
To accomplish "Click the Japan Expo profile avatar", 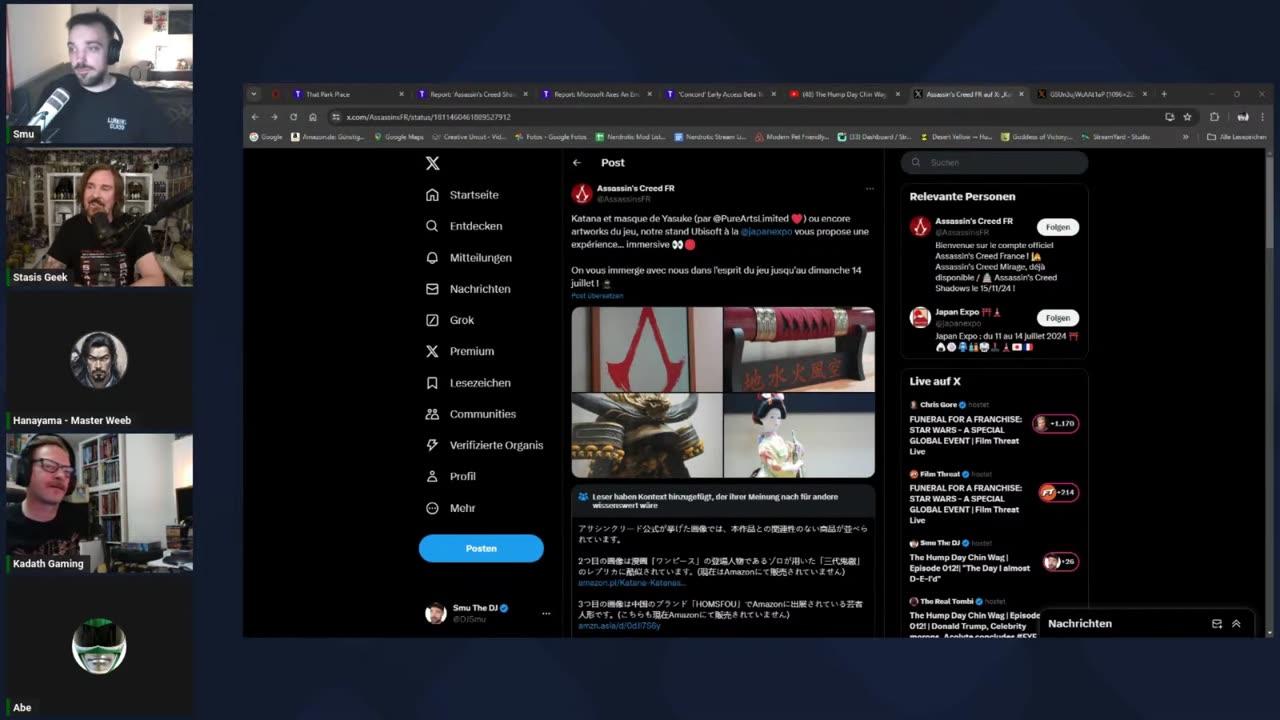I will (920, 318).
